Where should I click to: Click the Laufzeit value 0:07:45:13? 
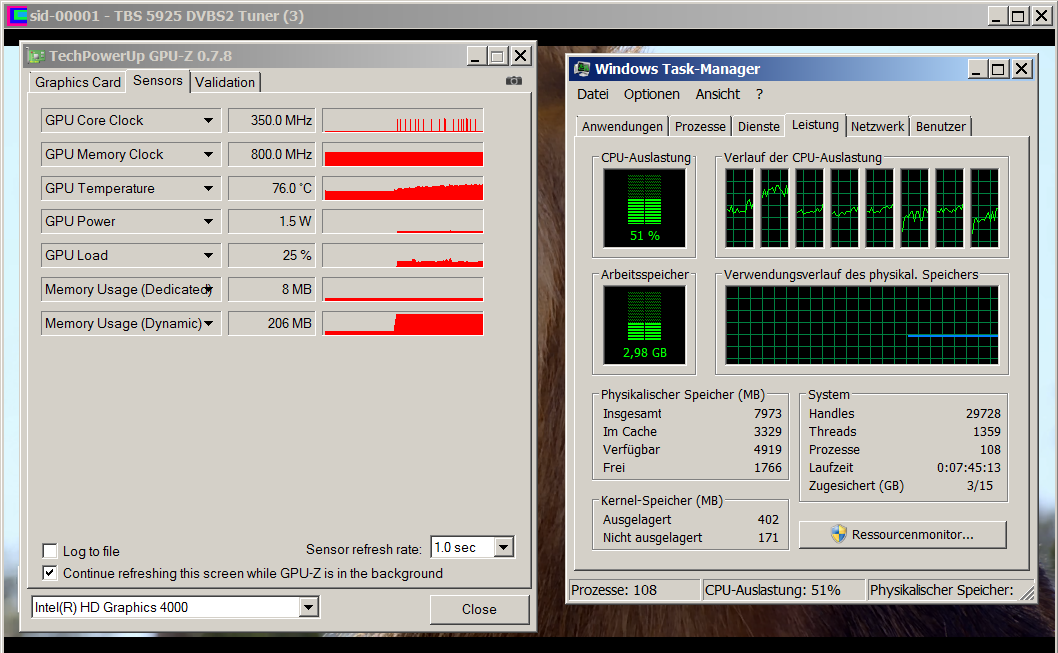pos(969,467)
